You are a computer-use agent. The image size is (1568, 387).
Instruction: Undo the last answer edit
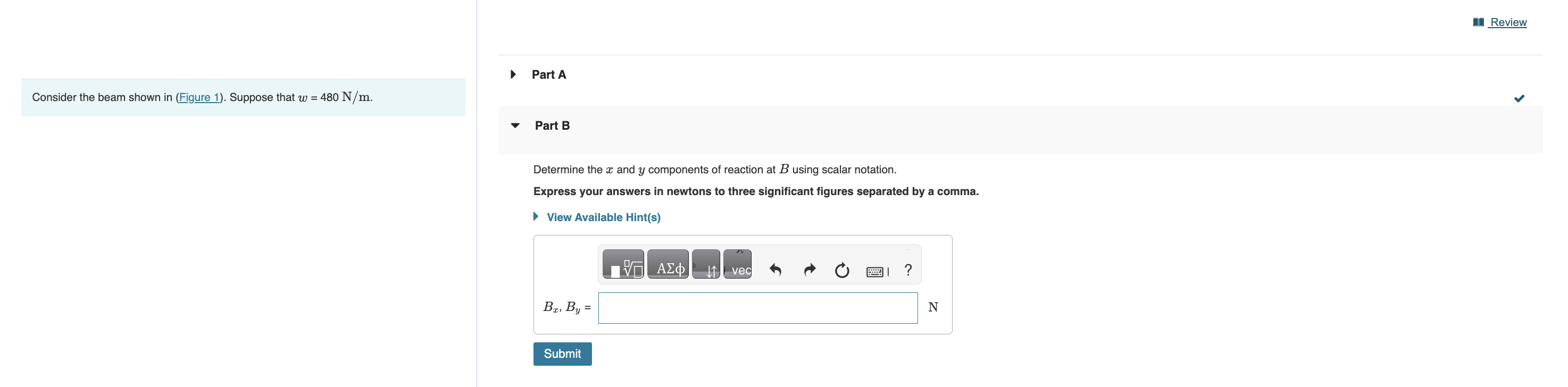[x=775, y=270]
